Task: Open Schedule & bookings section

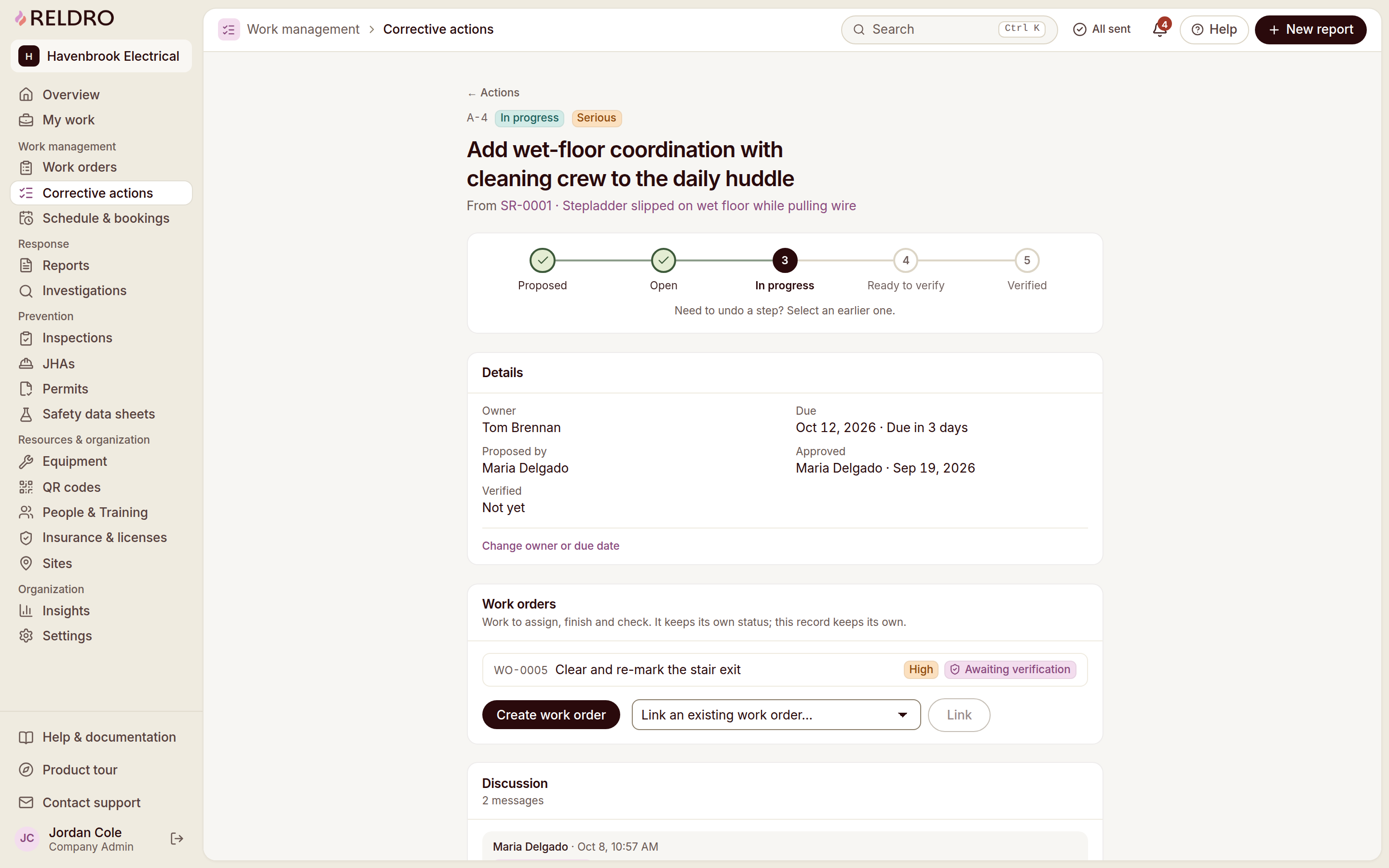Action: 101,218
